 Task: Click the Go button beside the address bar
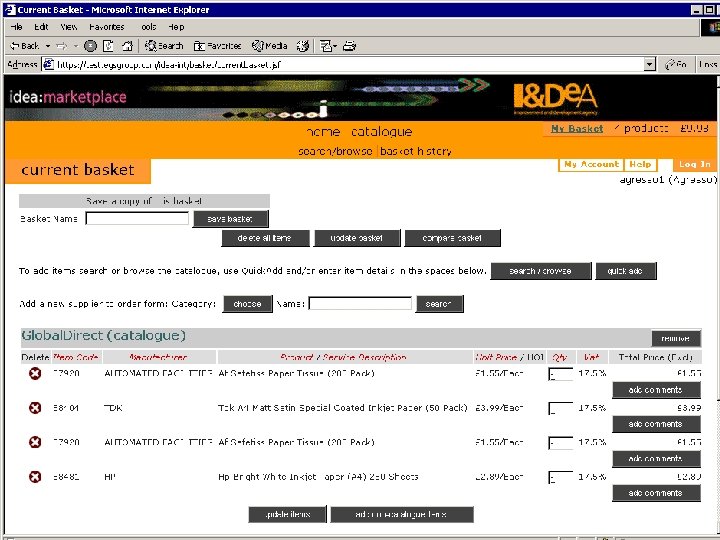[x=676, y=65]
